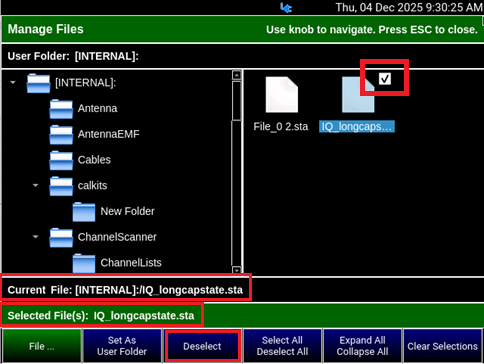
Task: Click the folder tree scroll down arrow
Action: (x=237, y=270)
